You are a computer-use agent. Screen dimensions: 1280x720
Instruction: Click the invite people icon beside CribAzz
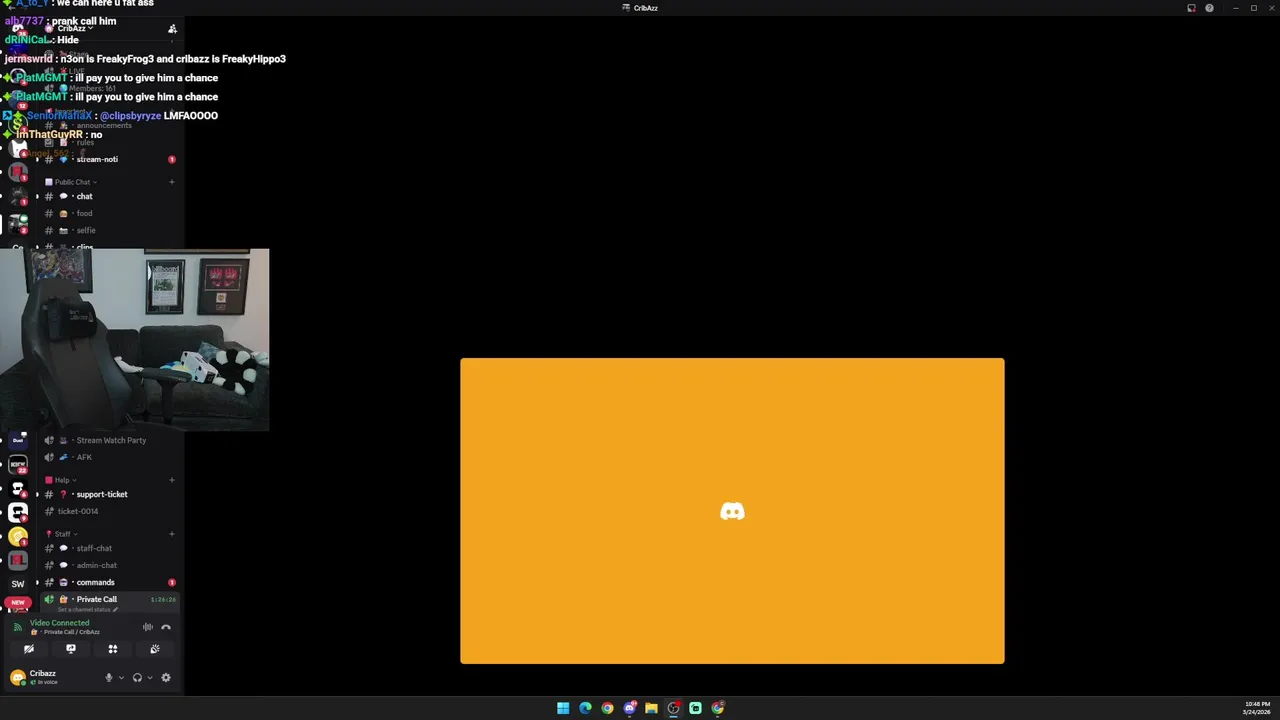[x=172, y=29]
